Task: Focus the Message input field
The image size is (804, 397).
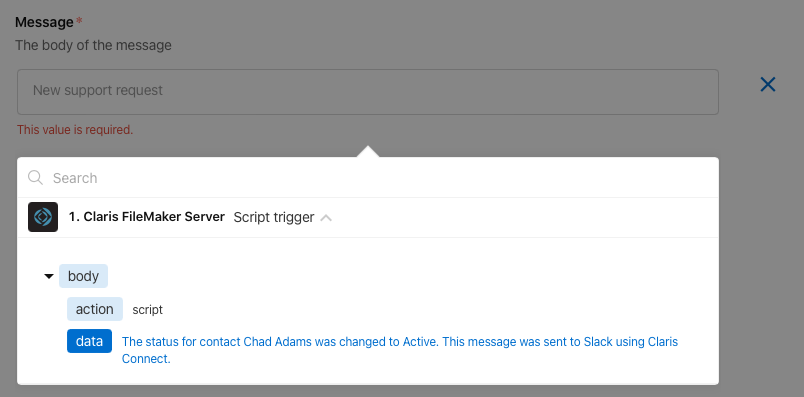Action: [368, 92]
